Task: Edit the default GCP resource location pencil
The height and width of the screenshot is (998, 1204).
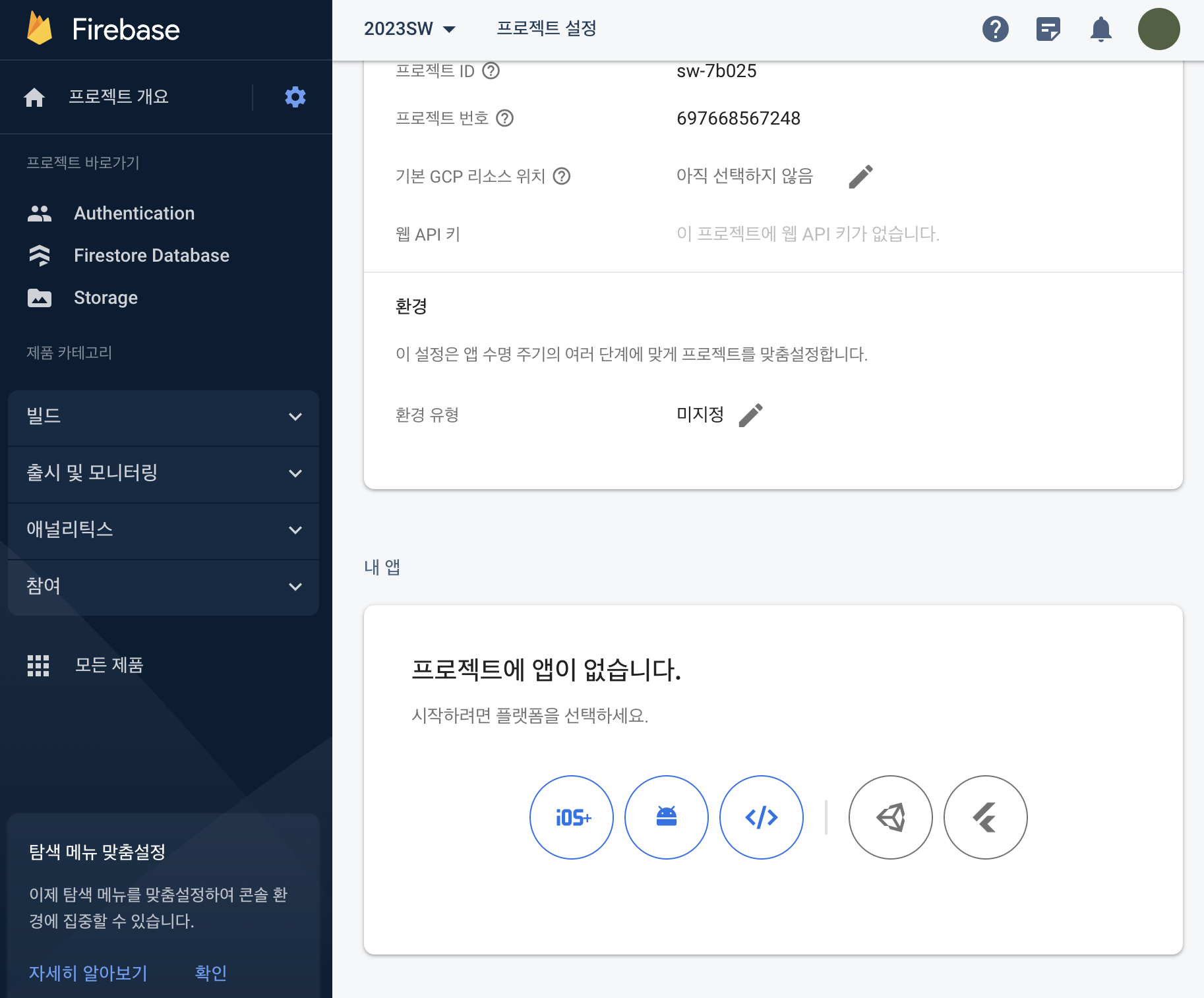Action: tap(860, 176)
